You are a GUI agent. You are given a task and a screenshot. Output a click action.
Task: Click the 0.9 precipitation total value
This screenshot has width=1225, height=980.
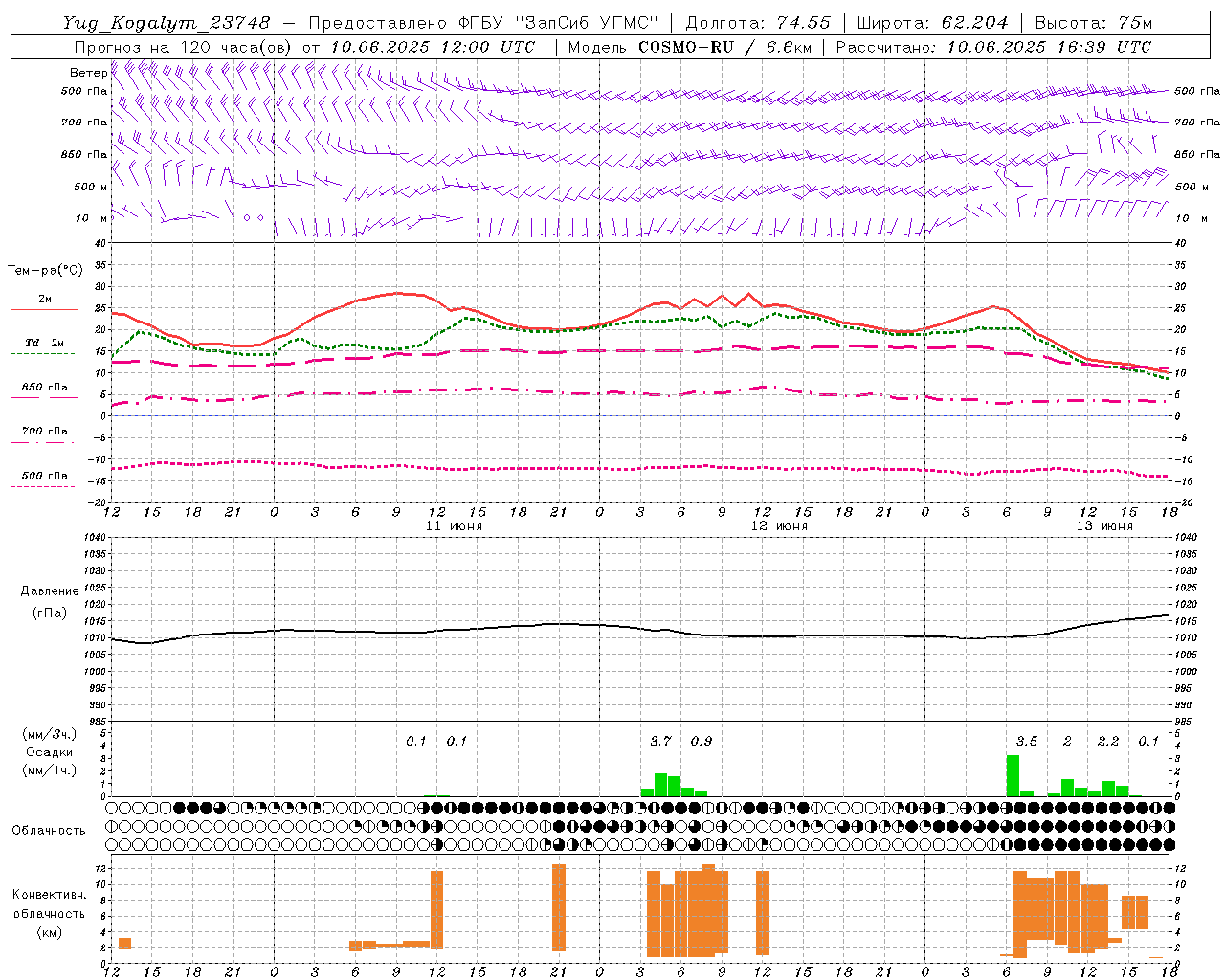pos(701,741)
